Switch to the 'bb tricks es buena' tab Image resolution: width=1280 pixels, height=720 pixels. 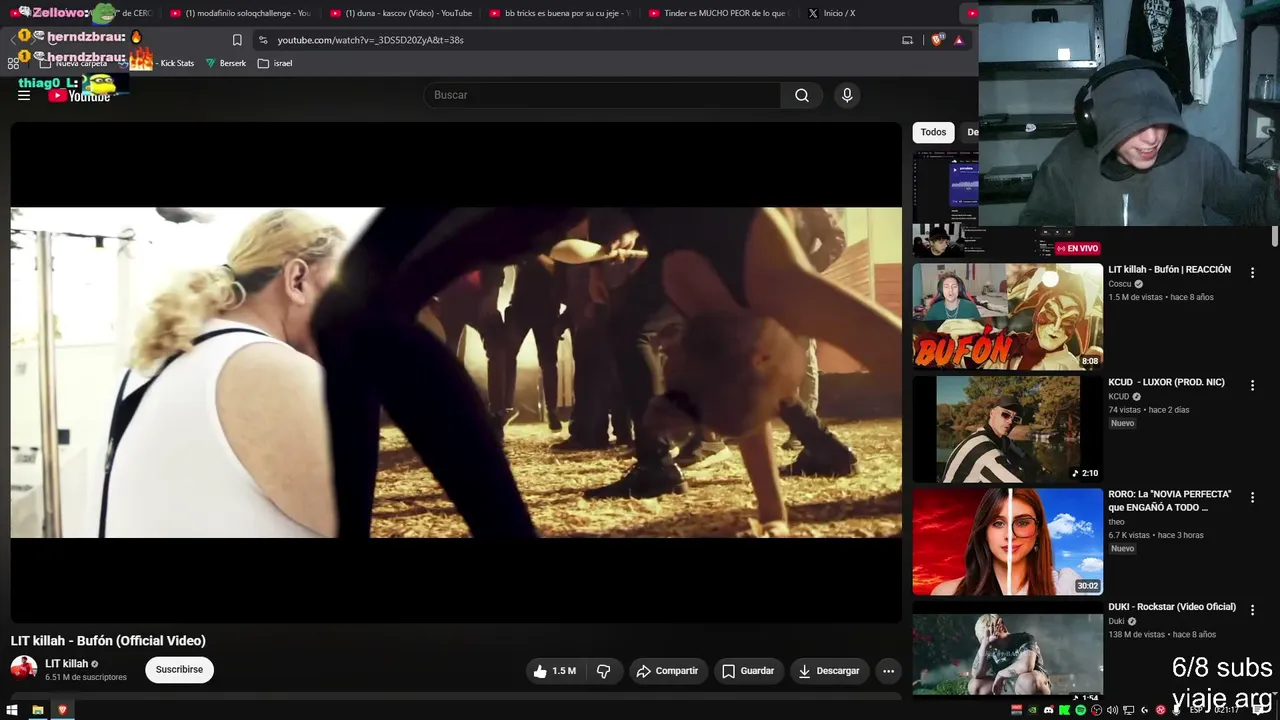click(x=560, y=13)
